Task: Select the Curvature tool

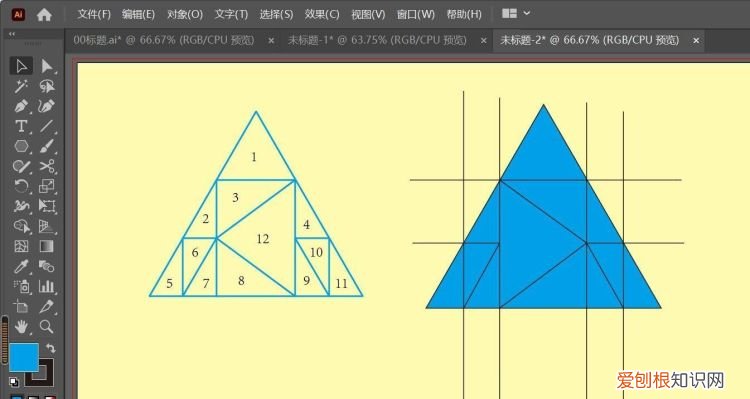Action: click(47, 106)
